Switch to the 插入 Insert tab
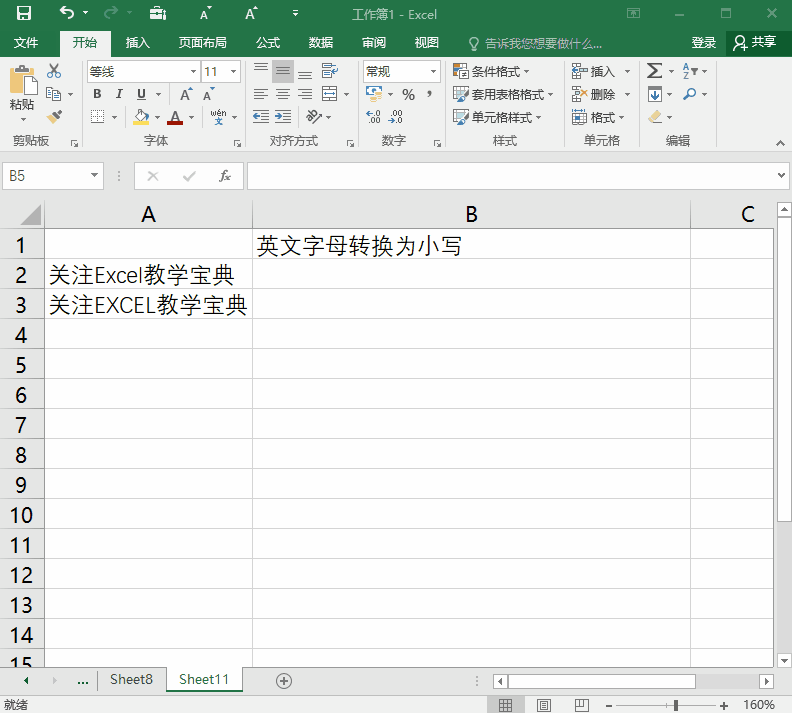The width and height of the screenshot is (792, 713). tap(137, 43)
